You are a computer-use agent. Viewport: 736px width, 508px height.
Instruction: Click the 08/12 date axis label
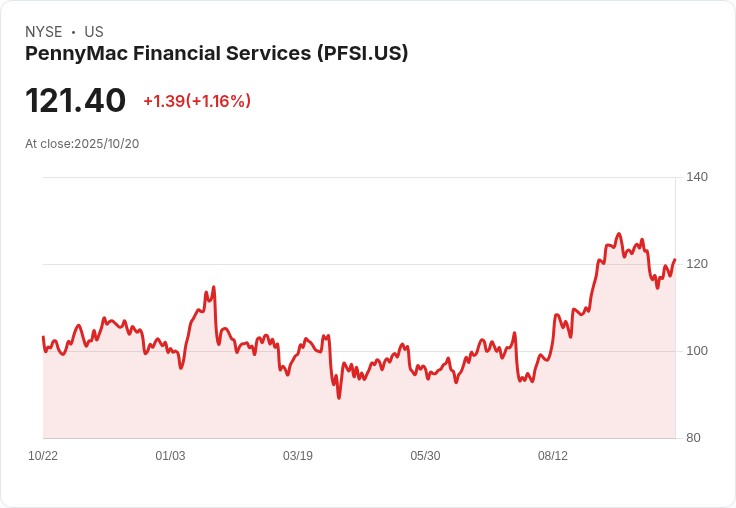click(x=552, y=456)
